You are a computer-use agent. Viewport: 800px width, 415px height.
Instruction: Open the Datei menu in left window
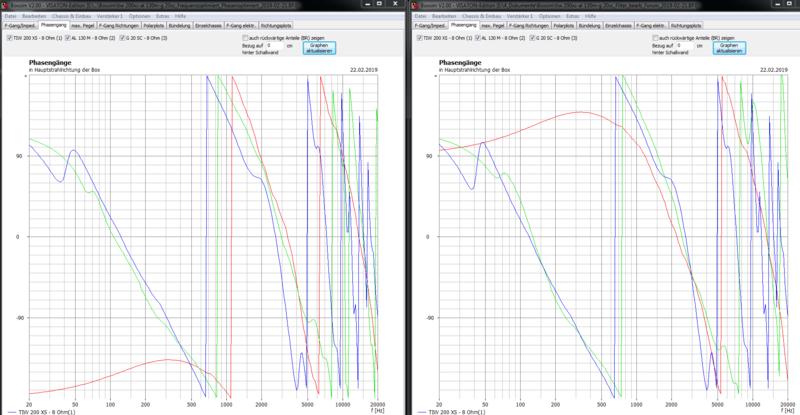(8, 14)
